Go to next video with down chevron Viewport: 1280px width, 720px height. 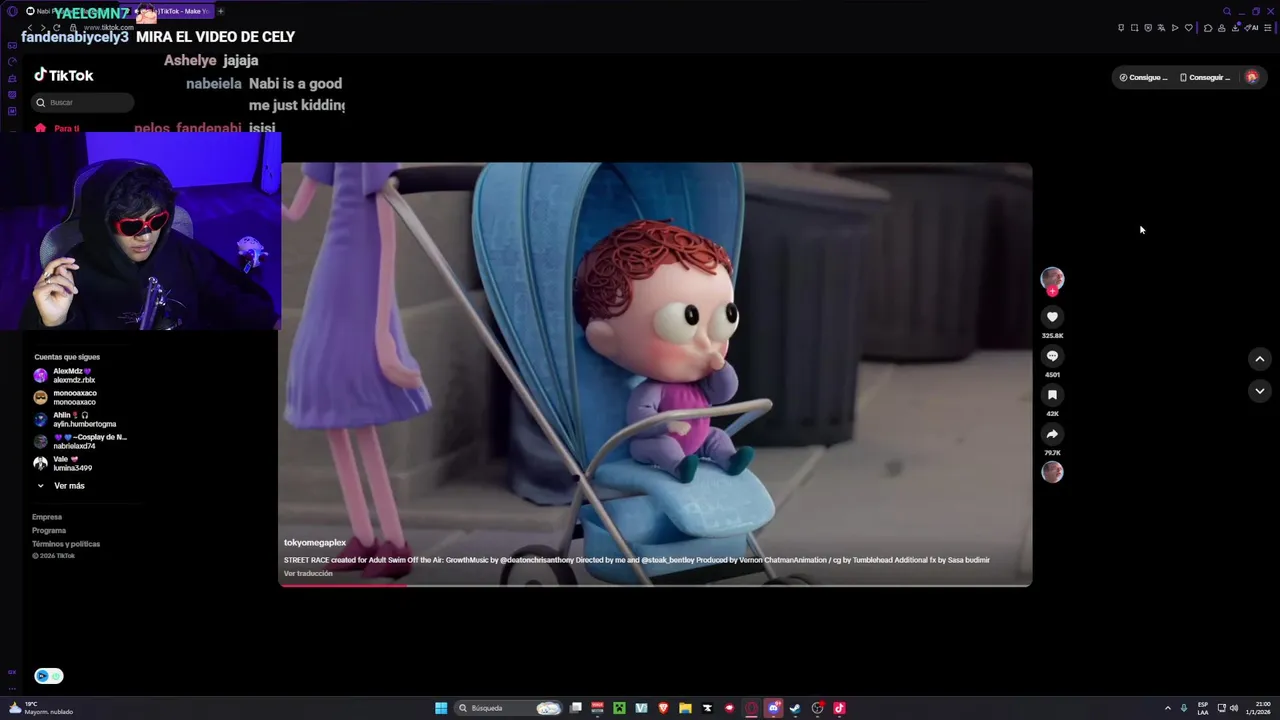click(x=1260, y=391)
